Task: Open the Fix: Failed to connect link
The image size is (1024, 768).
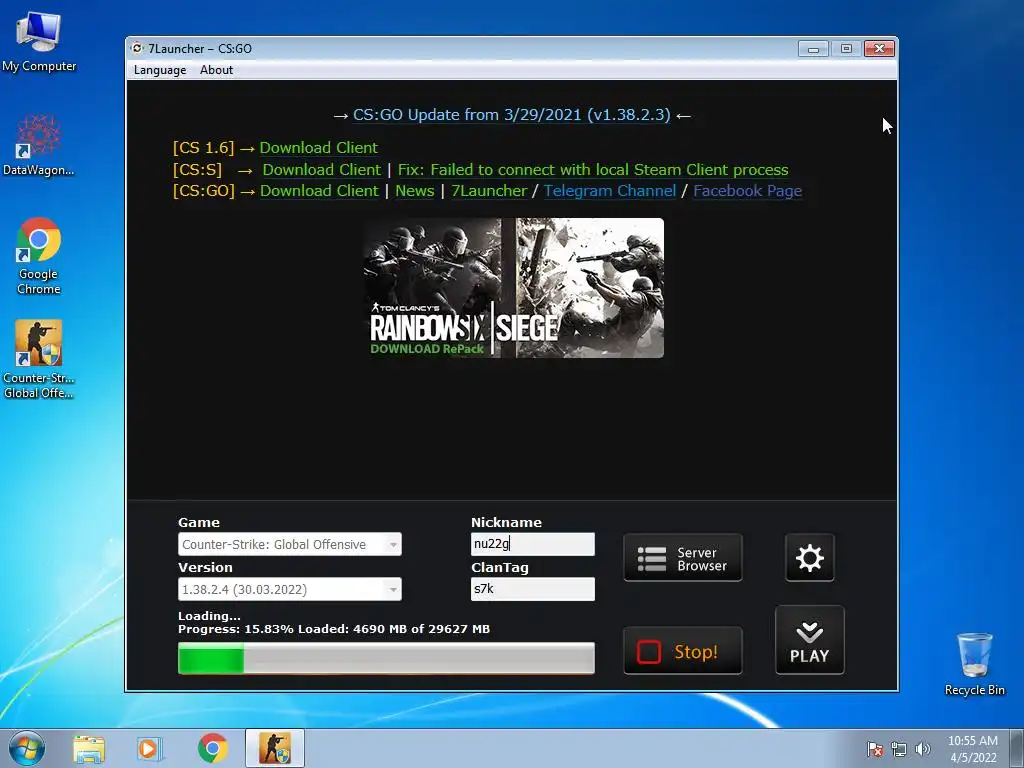Action: point(592,170)
